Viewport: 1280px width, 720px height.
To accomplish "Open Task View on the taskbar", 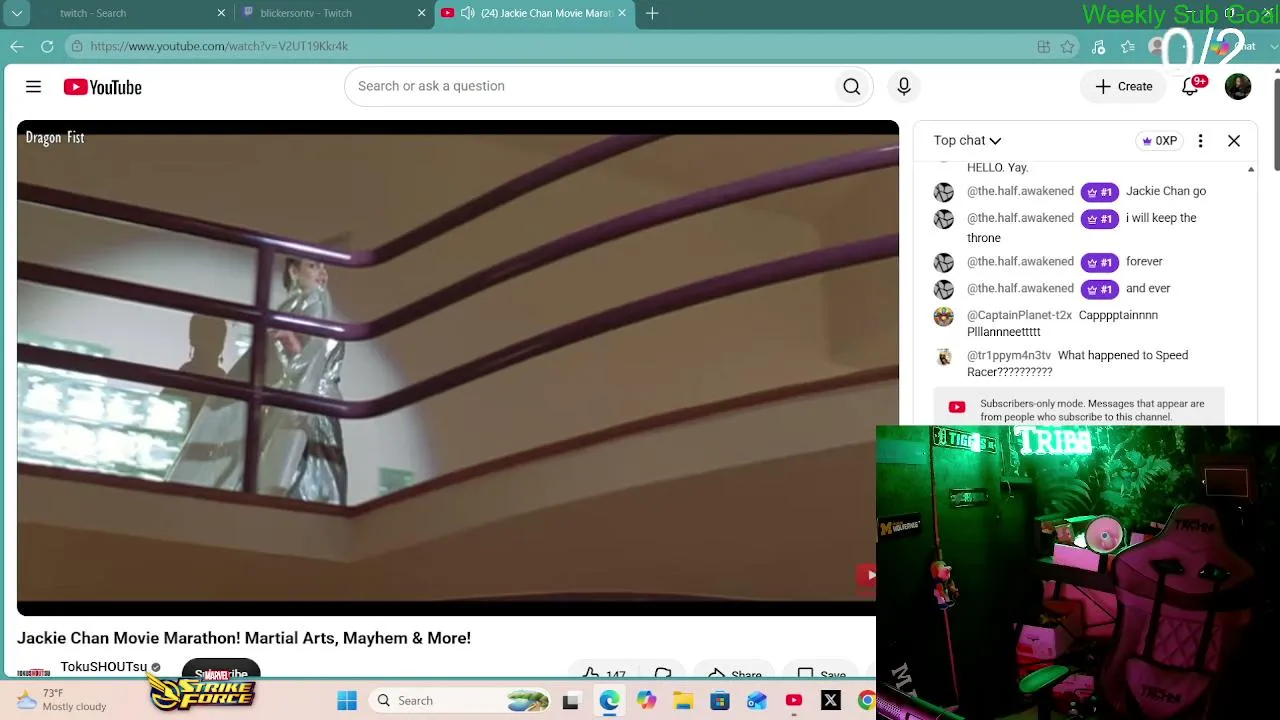I will tap(571, 701).
